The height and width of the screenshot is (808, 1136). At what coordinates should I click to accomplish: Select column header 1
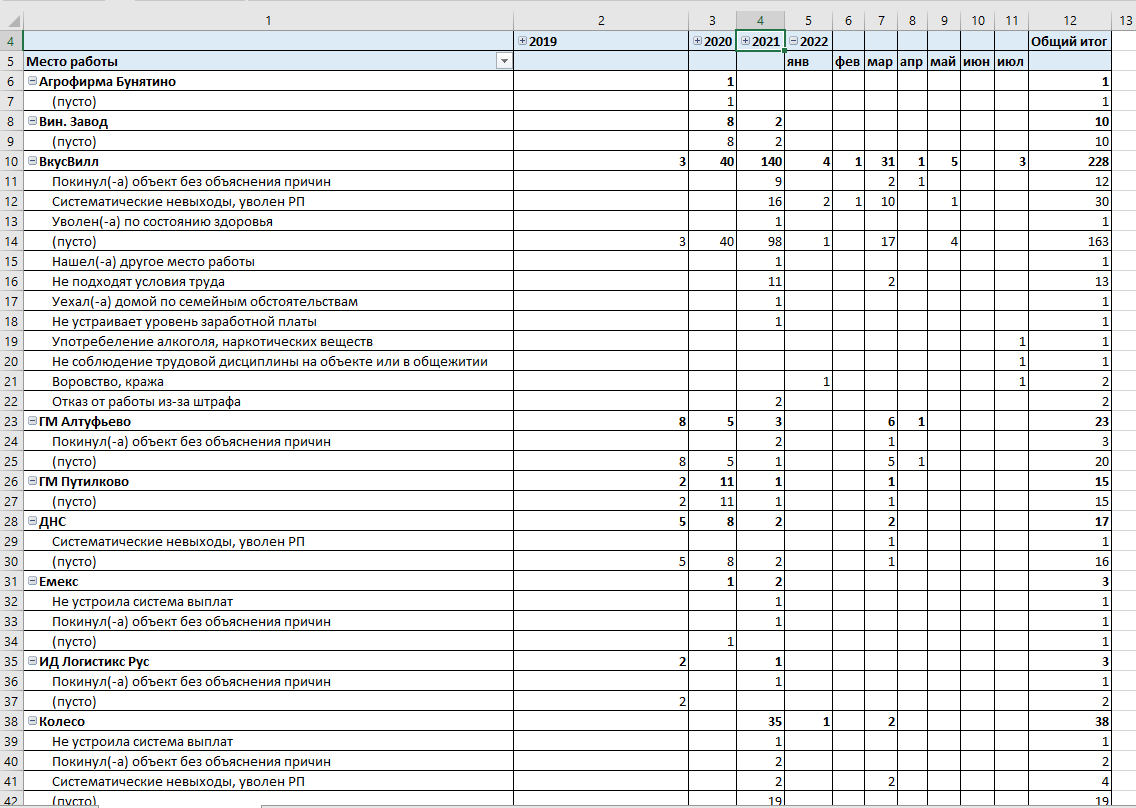click(268, 20)
